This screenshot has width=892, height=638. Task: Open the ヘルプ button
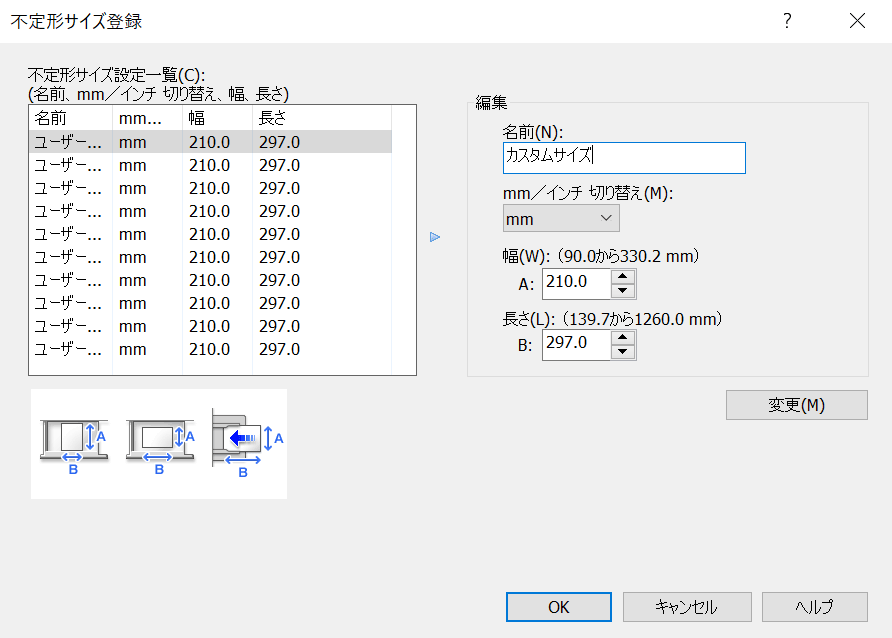814,607
